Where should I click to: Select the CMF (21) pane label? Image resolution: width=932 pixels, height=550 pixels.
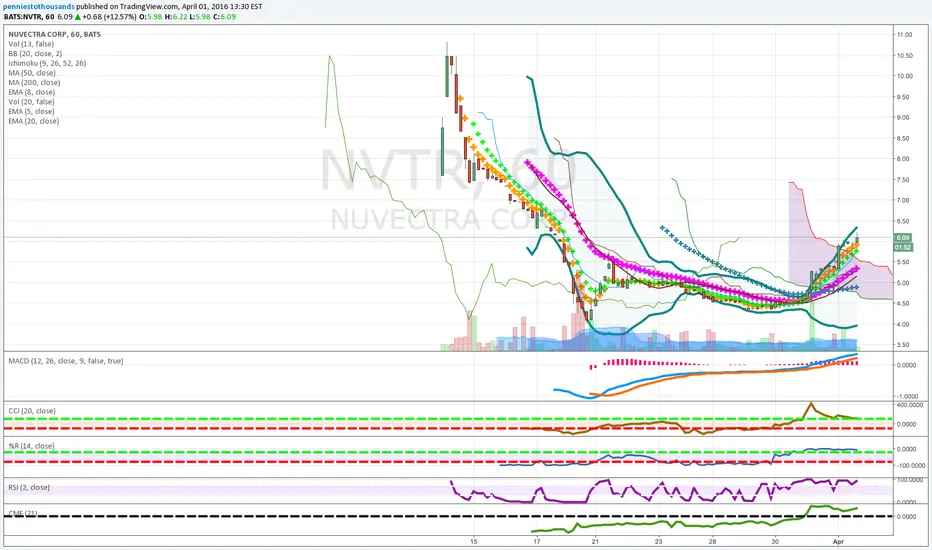pos(23,513)
